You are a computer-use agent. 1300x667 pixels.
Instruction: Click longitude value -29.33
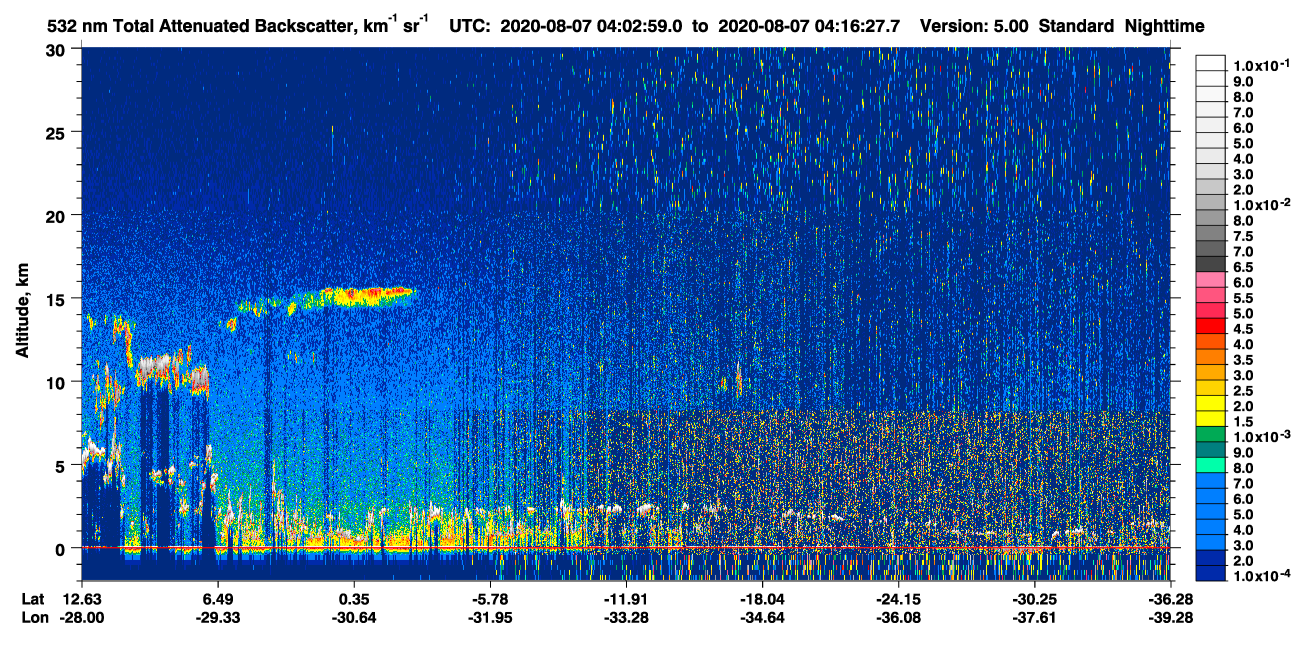[217, 617]
